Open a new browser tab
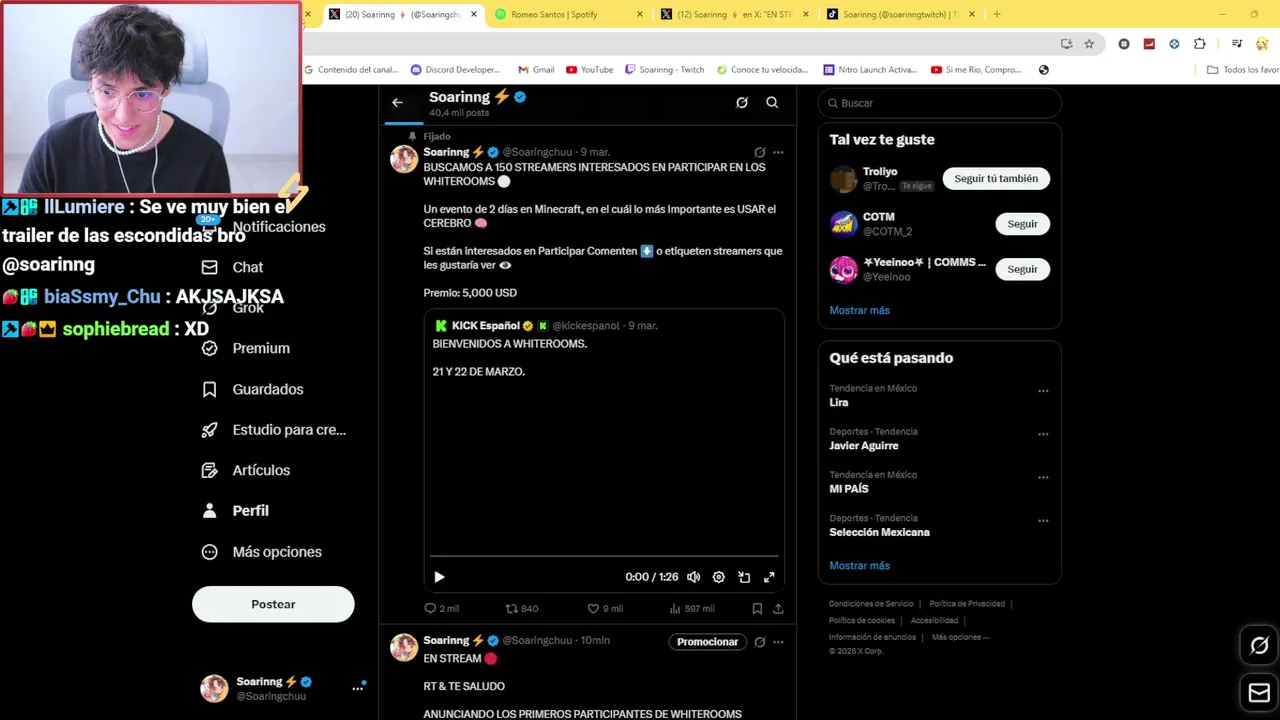Screen dimensions: 1280x720 pos(996,14)
